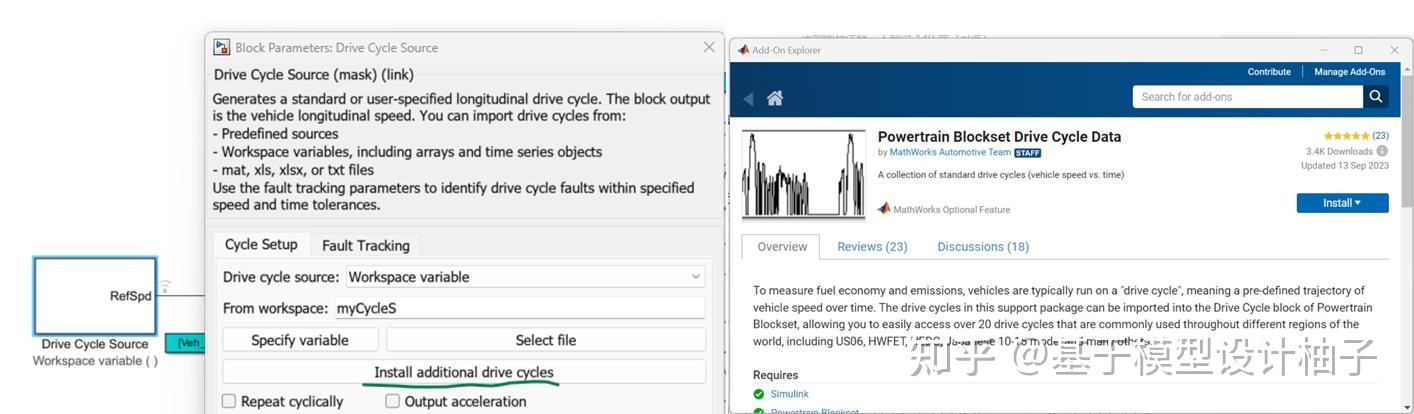
Task: Open the Discussions (18) tab
Action: [982, 247]
